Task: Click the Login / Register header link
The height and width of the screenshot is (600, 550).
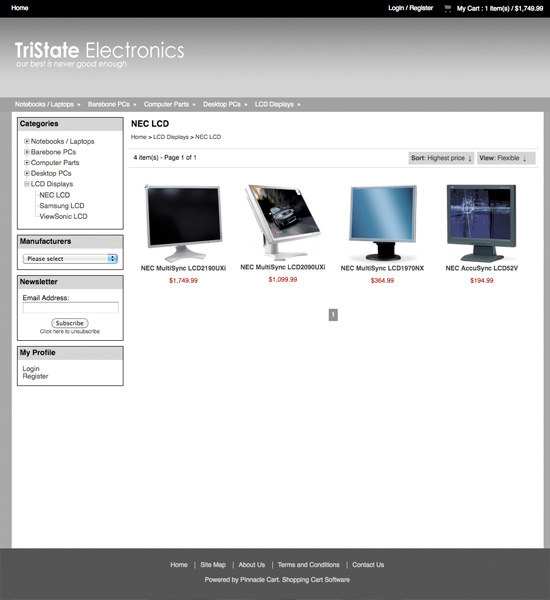Action: 410,8
